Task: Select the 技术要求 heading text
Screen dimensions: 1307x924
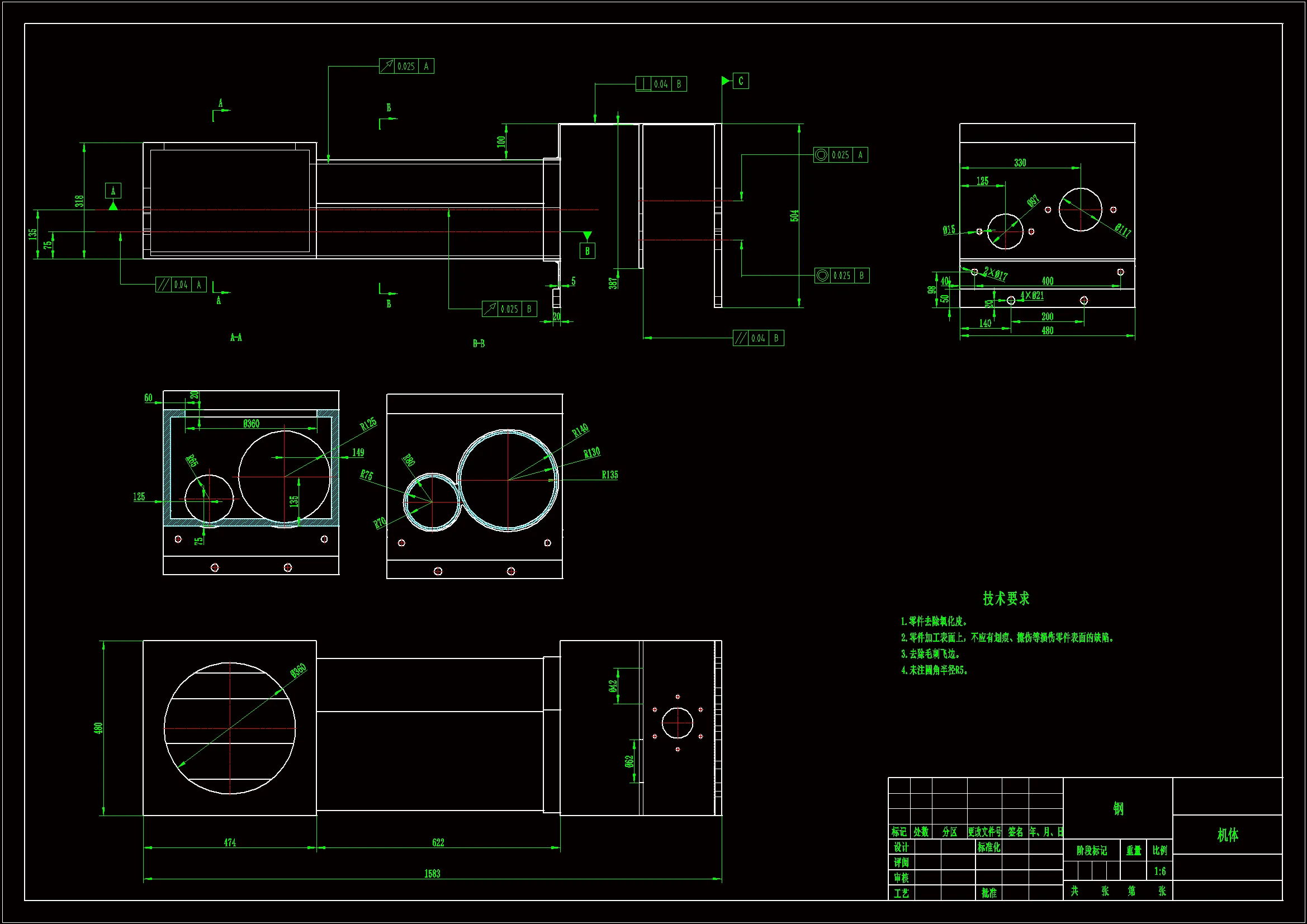Action: pyautogui.click(x=1006, y=598)
